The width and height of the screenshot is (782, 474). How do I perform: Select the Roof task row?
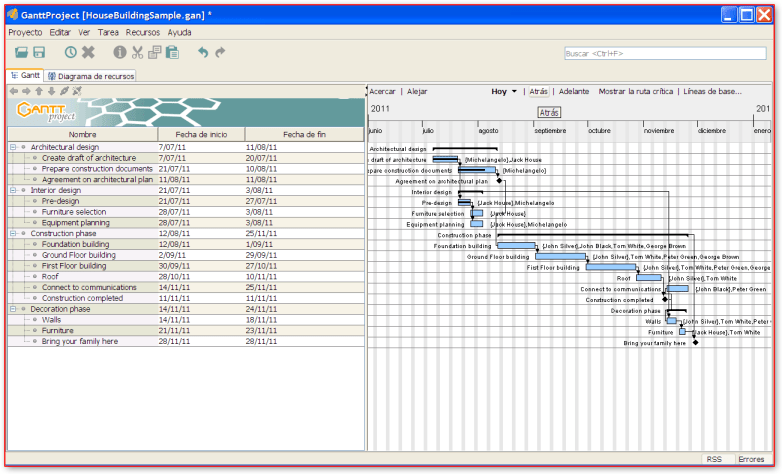click(x=50, y=277)
